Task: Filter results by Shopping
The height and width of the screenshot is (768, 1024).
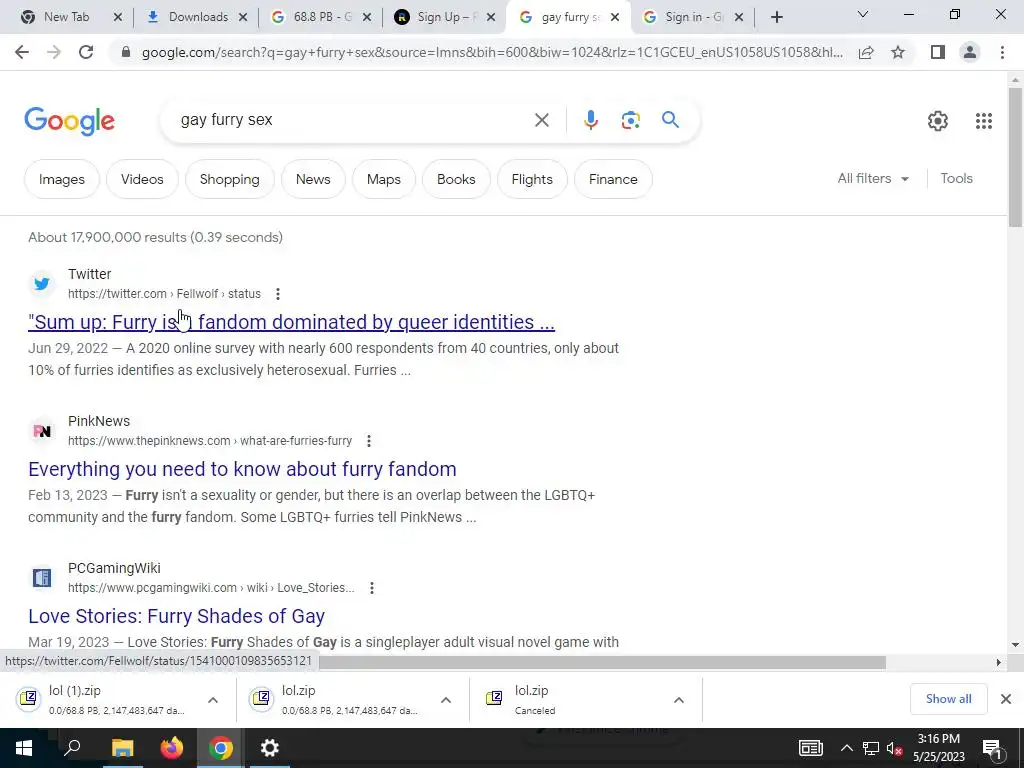Action: pyautogui.click(x=229, y=179)
